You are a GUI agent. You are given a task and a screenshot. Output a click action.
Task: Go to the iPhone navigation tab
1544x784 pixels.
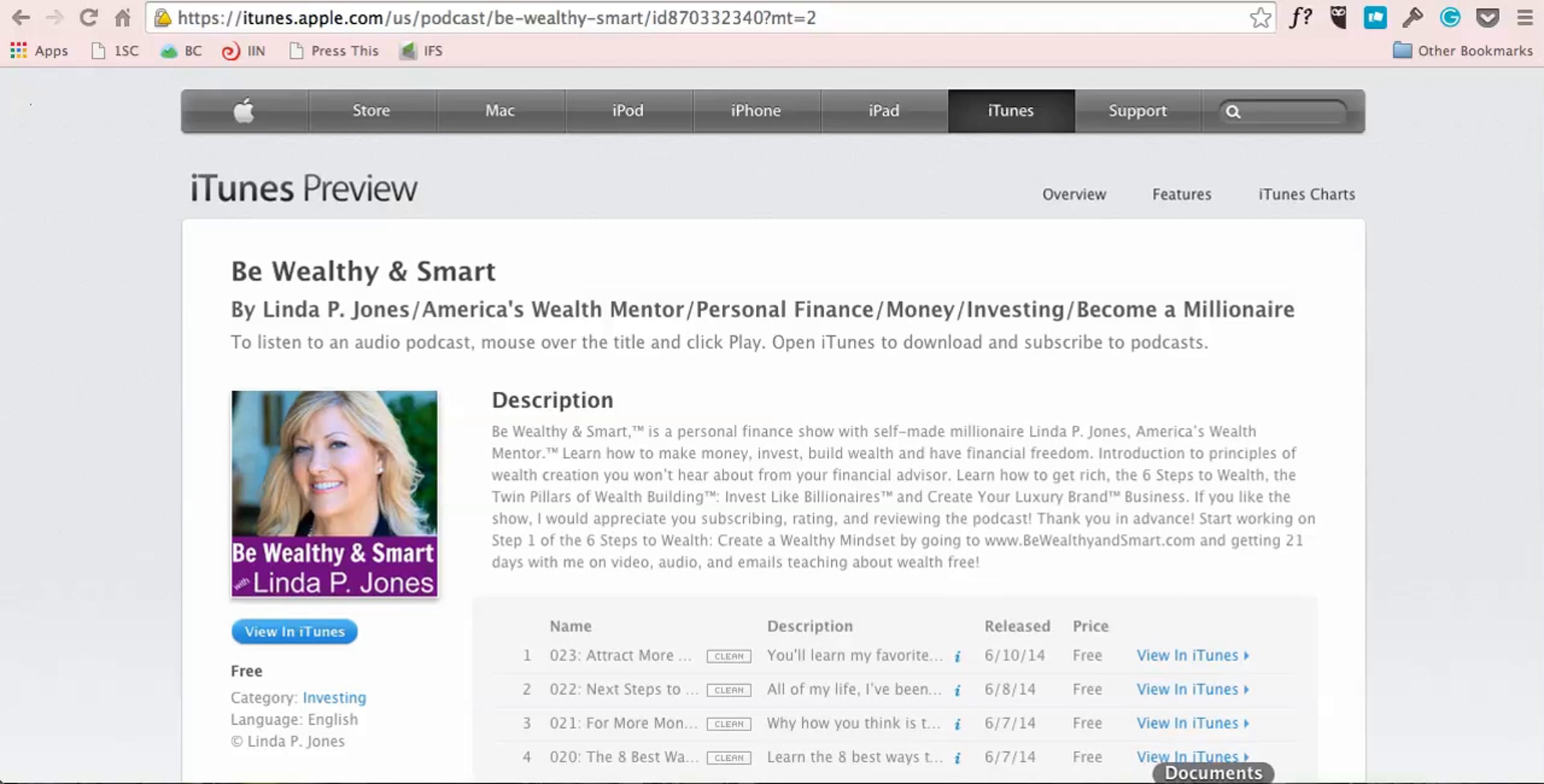pos(756,111)
